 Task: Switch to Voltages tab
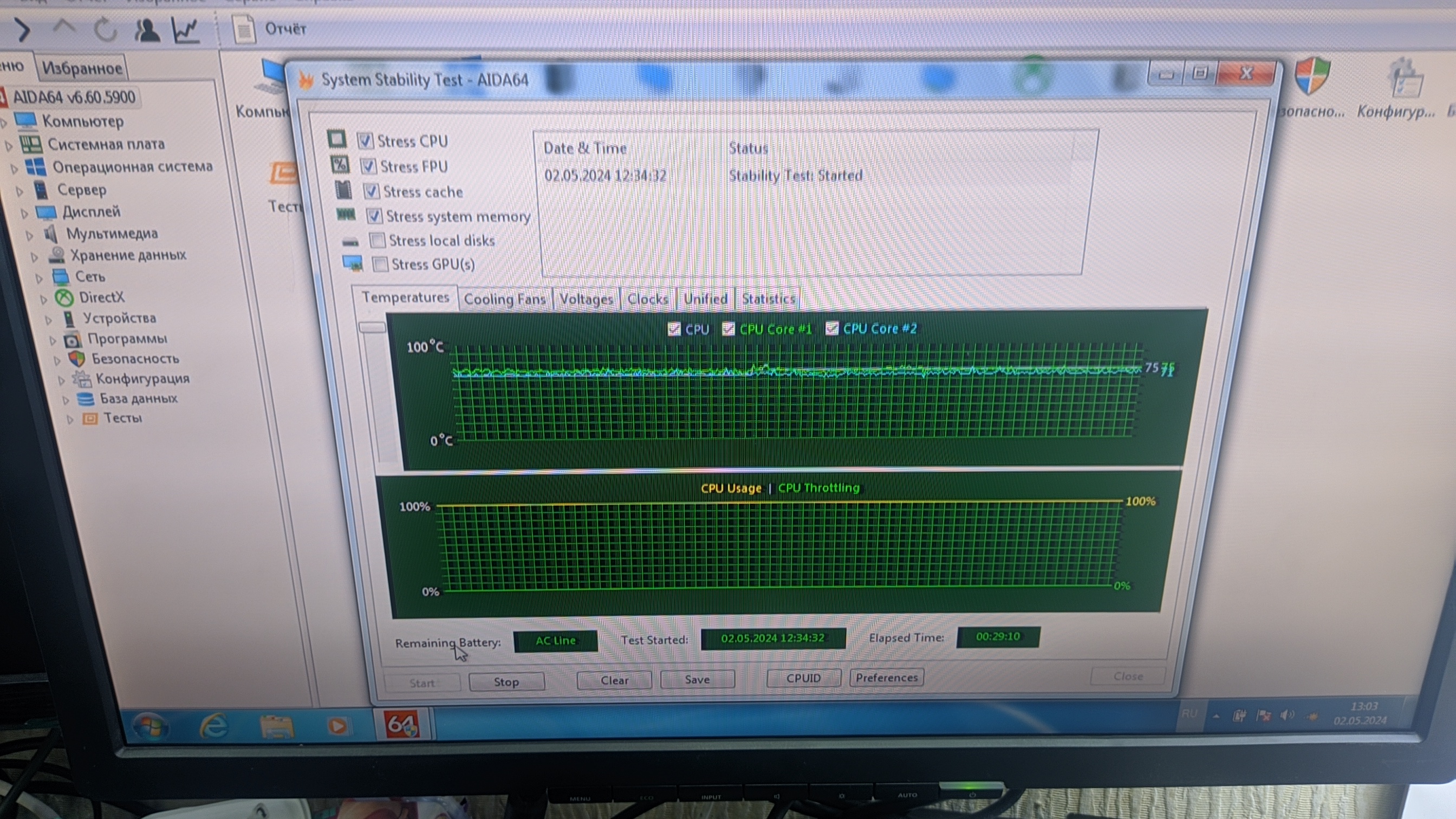point(586,299)
